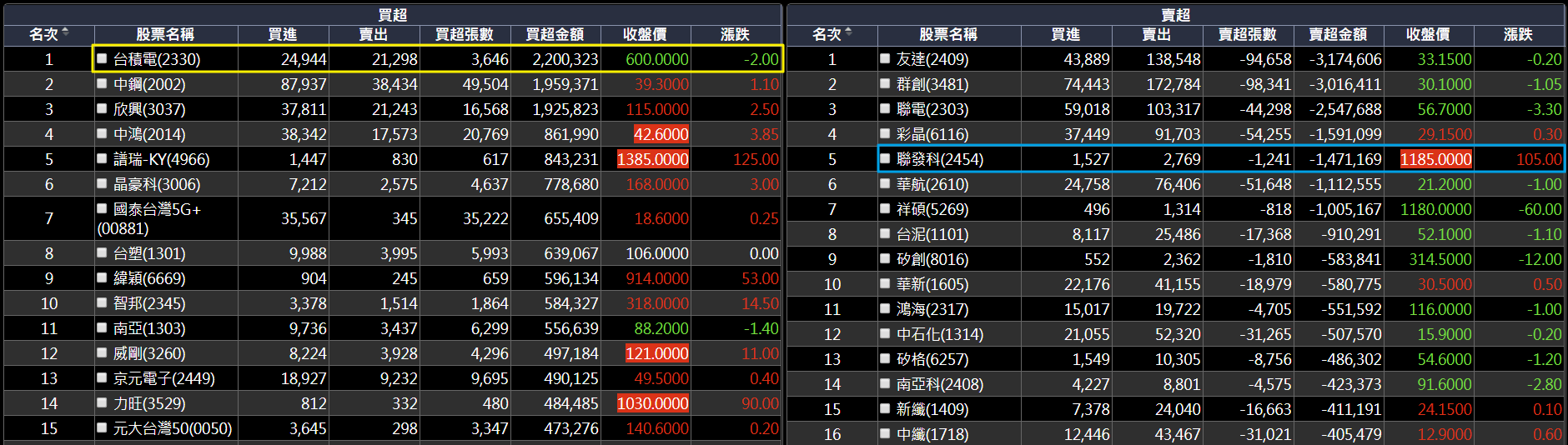The image size is (1568, 445).
Task: Mark the checkbox next to 鴻海(2317)
Action: click(x=885, y=308)
